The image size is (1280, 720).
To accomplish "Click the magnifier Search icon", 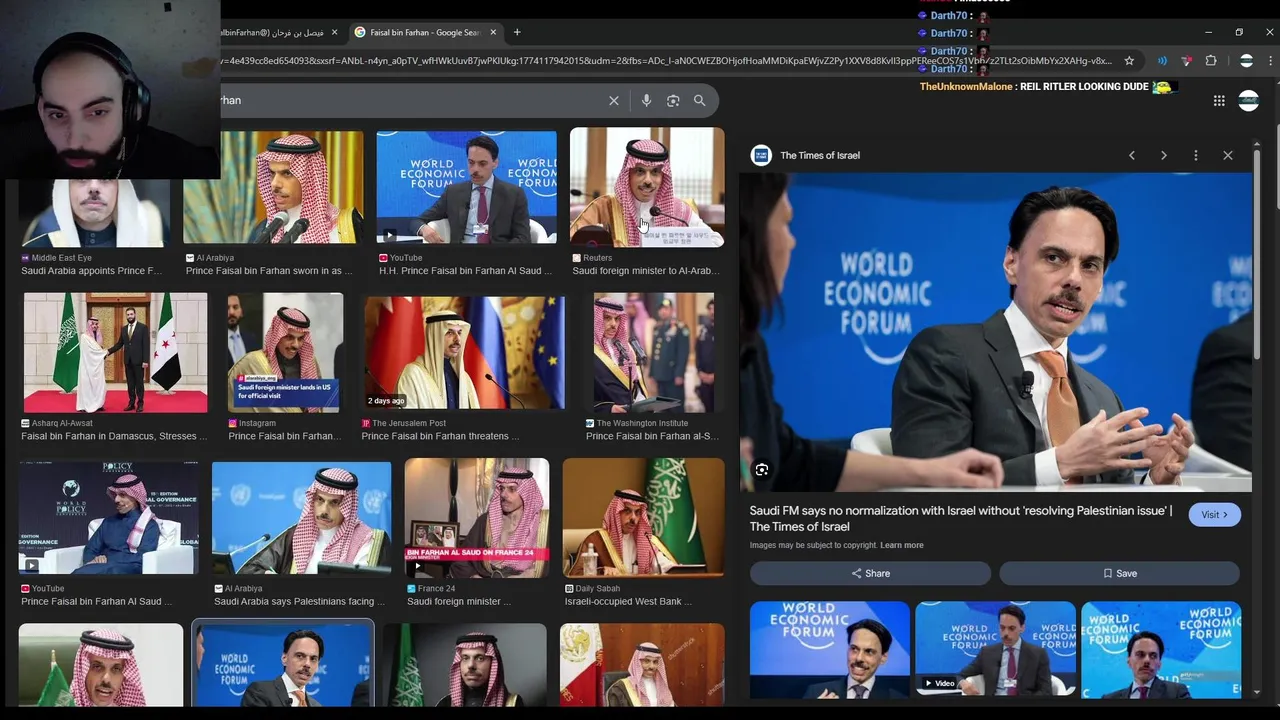I will (x=700, y=100).
